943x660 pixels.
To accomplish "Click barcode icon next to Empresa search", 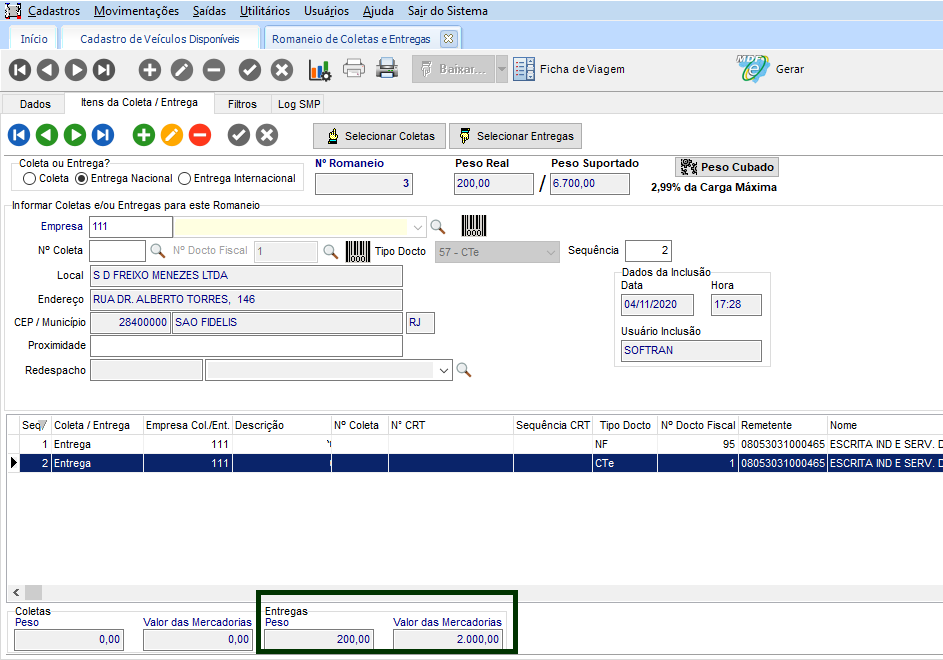I will [474, 226].
